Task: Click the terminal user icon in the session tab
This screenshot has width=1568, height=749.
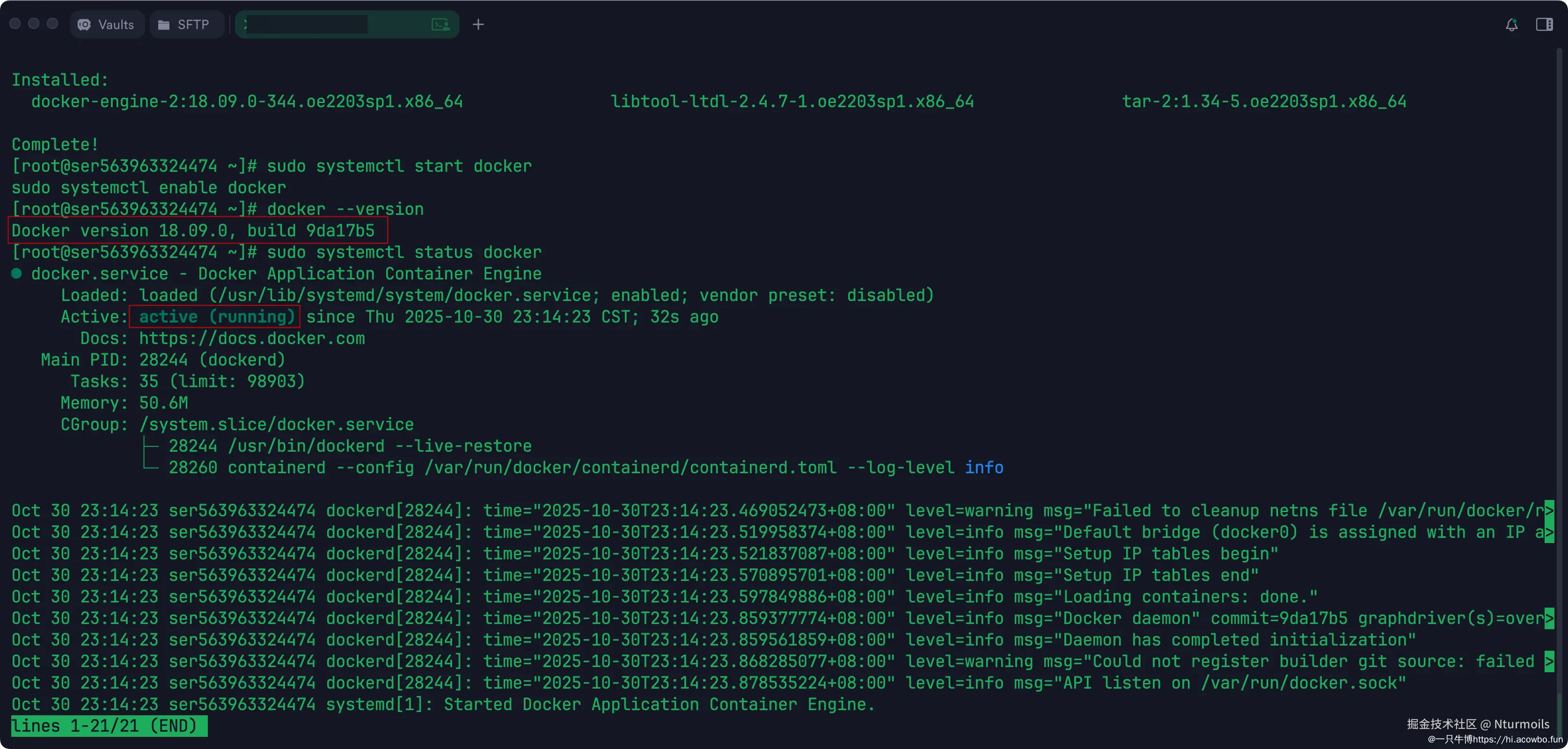Action: pyautogui.click(x=440, y=24)
